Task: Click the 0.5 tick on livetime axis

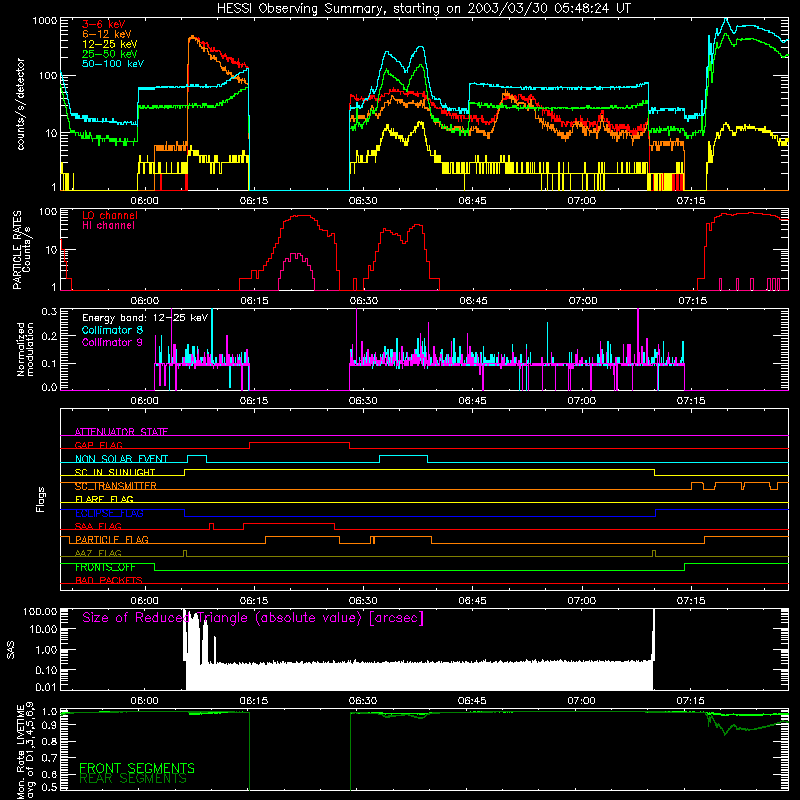Action: [x=49, y=787]
